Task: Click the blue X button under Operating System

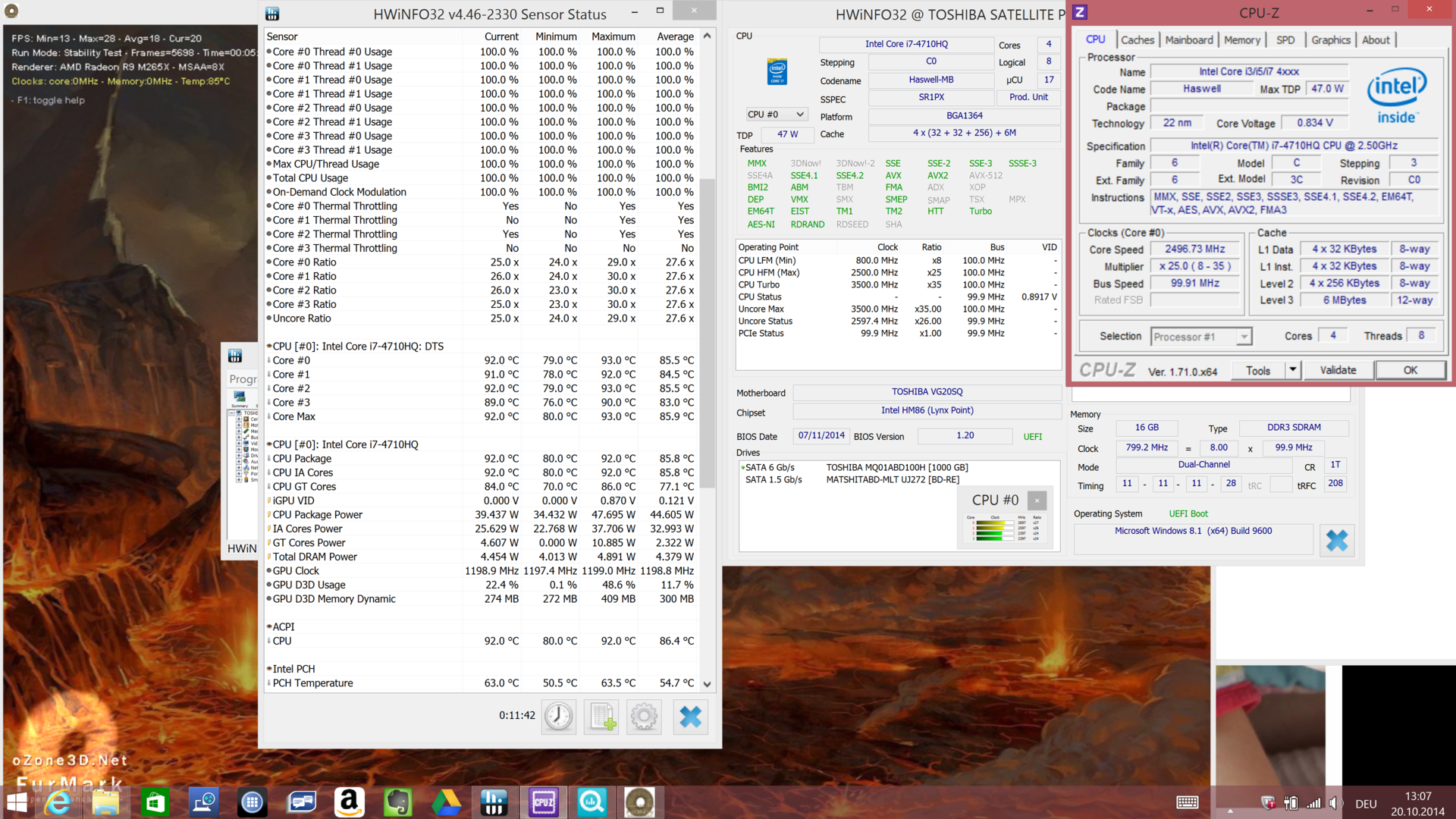Action: click(1336, 541)
